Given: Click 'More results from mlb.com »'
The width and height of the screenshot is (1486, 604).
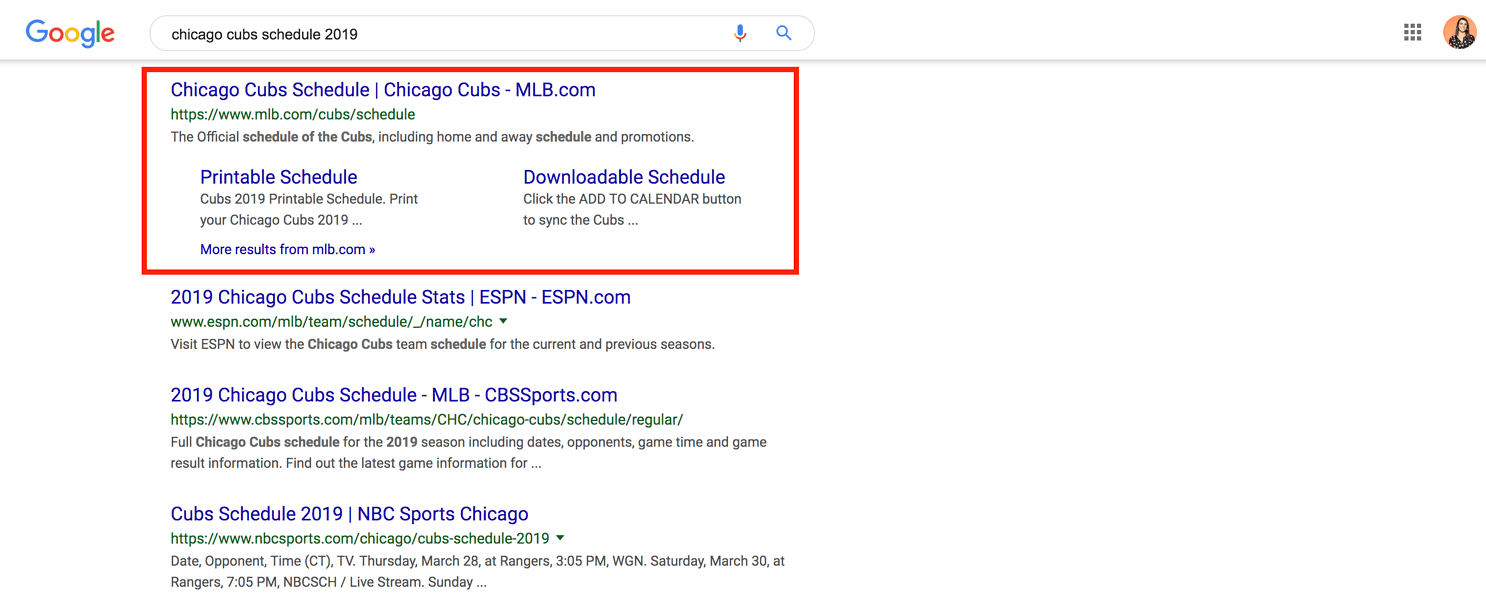Looking at the screenshot, I should pos(288,249).
